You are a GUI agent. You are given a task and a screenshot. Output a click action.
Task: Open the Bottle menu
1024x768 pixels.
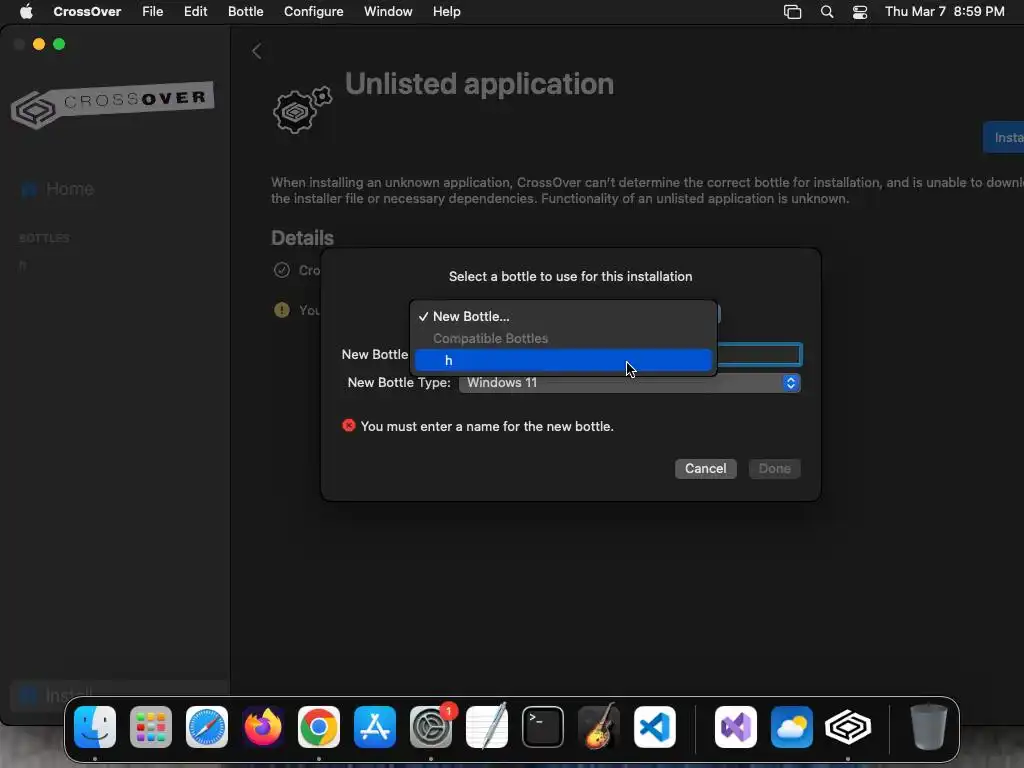(x=246, y=12)
